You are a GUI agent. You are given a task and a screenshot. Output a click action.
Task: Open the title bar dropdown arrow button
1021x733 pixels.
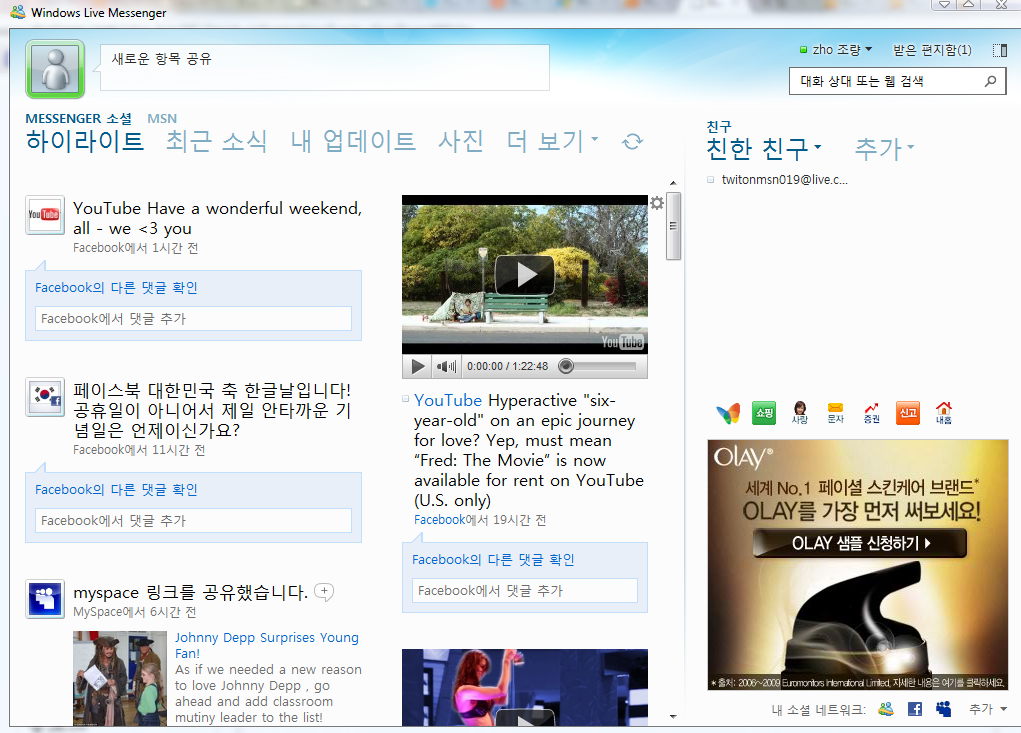(x=944, y=5)
